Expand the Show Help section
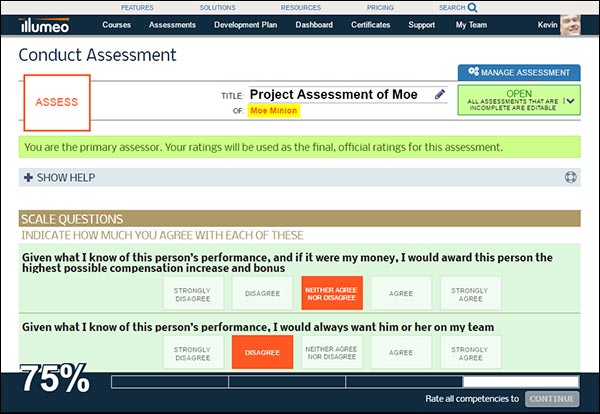600x414 pixels. (300, 178)
